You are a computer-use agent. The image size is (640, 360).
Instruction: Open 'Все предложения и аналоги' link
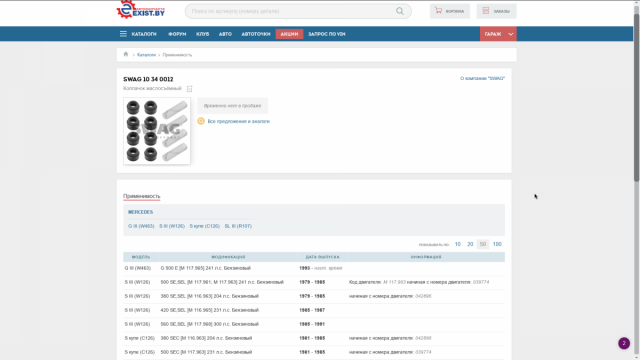(239, 121)
